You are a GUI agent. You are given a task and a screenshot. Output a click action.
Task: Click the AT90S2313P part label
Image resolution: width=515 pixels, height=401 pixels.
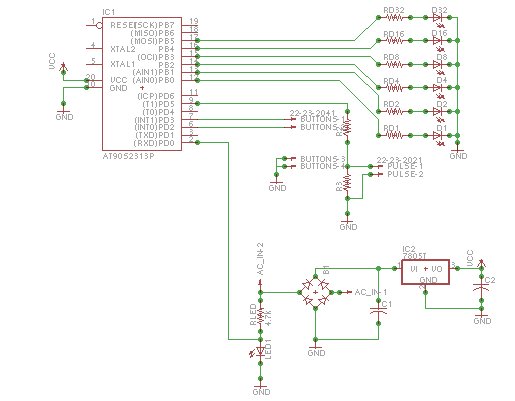coord(128,156)
